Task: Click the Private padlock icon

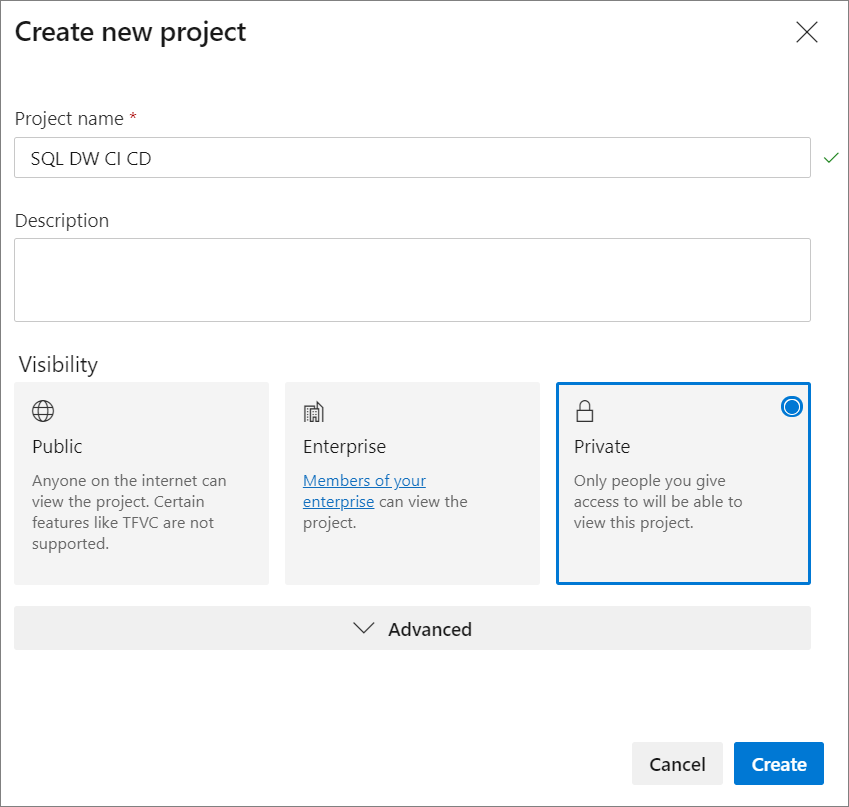Action: 584,410
